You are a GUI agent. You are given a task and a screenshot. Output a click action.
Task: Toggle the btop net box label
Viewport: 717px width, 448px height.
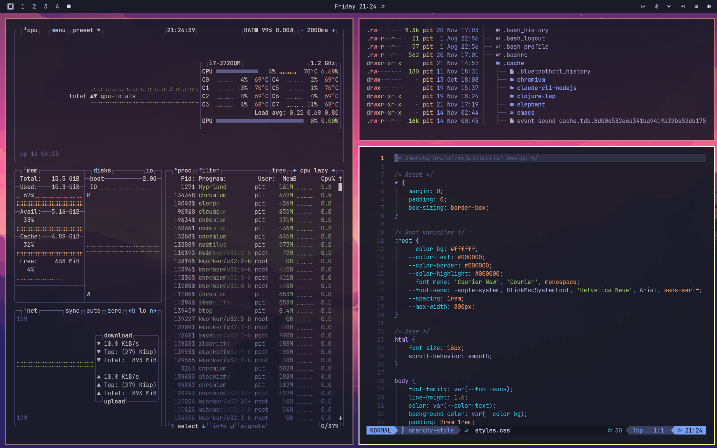click(31, 310)
